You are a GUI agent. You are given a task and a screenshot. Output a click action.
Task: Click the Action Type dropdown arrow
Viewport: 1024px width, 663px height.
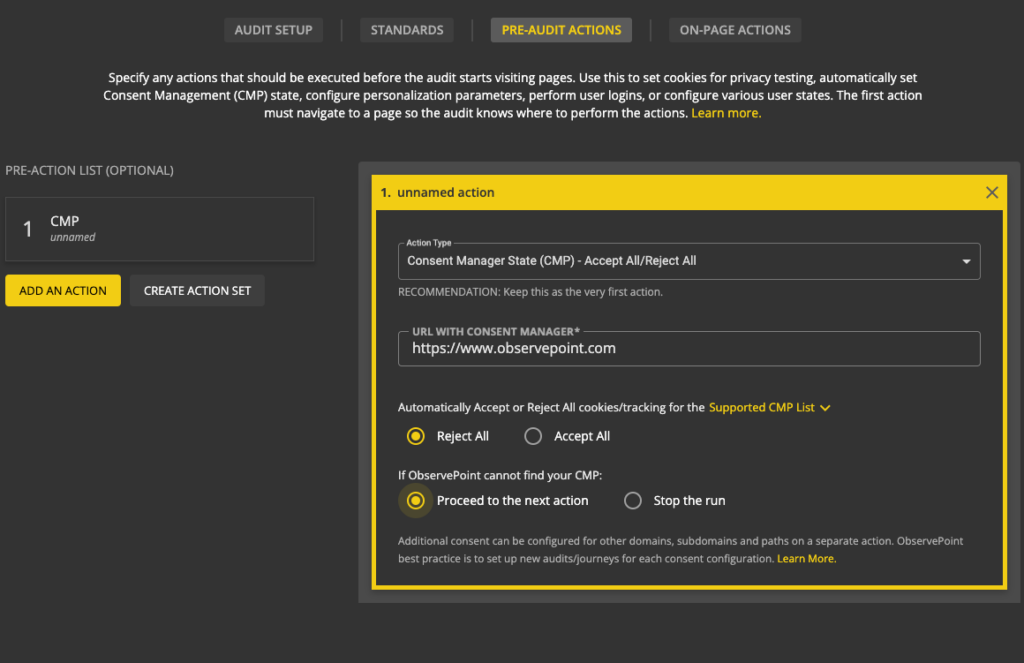pyautogui.click(x=966, y=261)
